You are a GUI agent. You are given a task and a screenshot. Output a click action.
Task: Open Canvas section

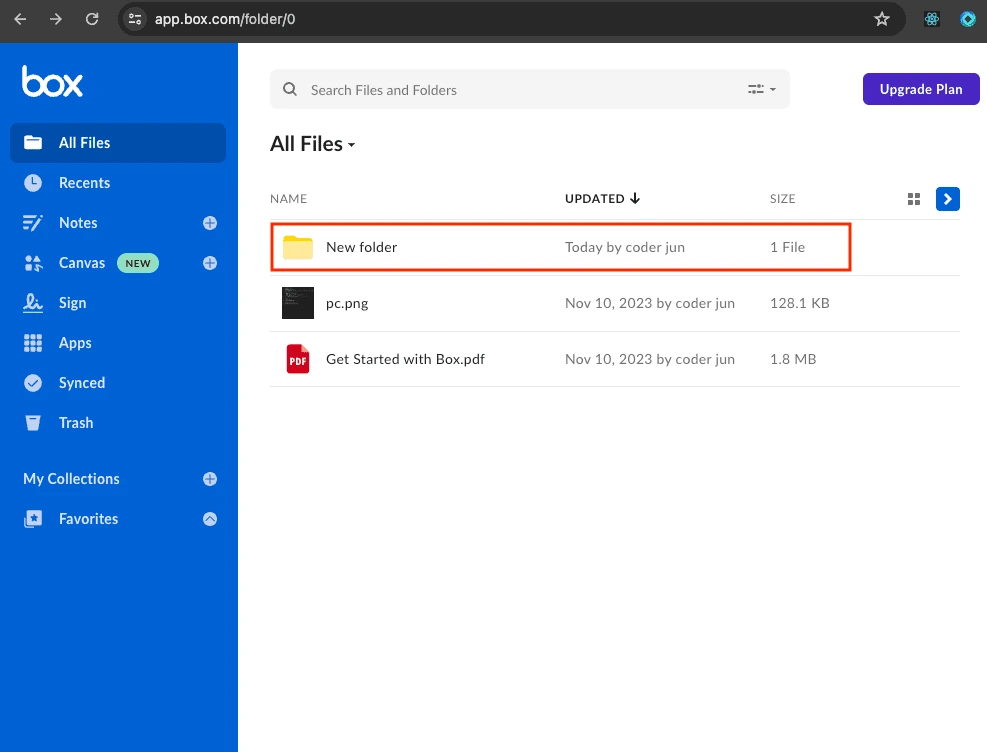(x=82, y=263)
